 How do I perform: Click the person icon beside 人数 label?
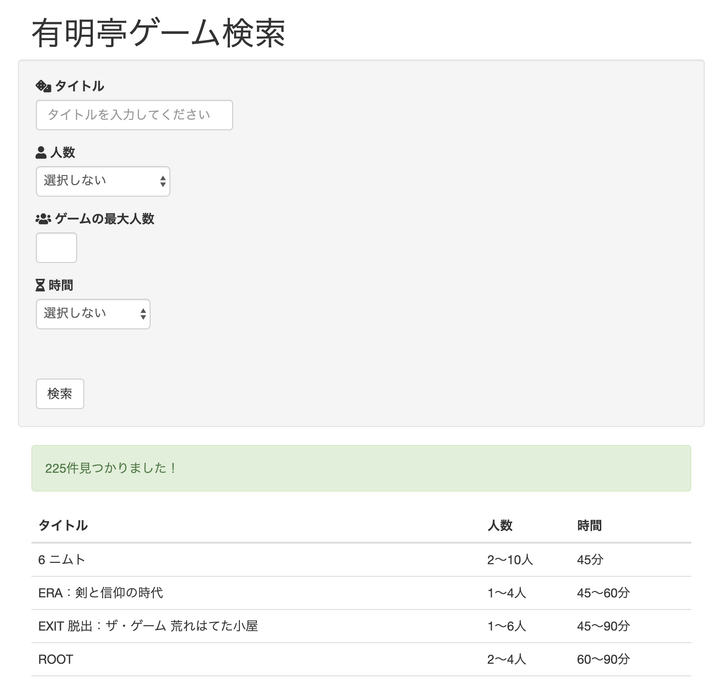click(41, 152)
